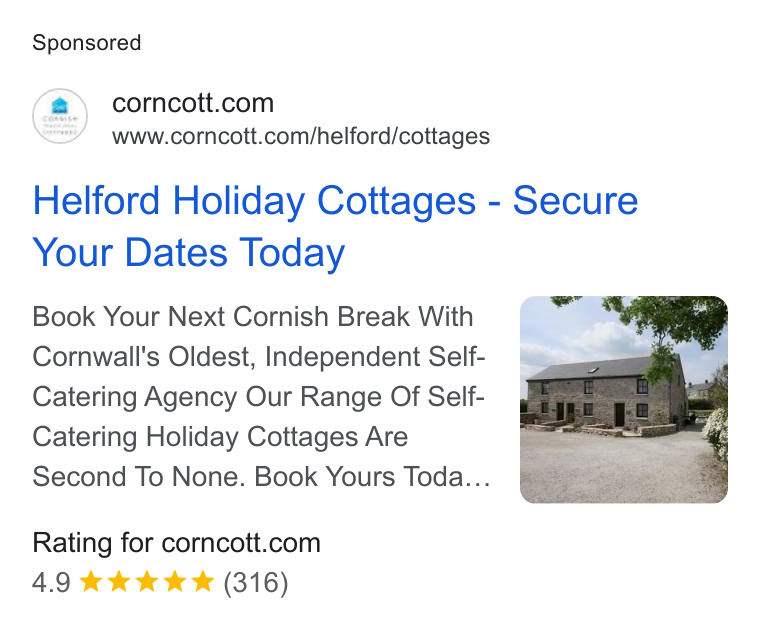Click the second gold rating star
760x626 pixels.
point(118,581)
